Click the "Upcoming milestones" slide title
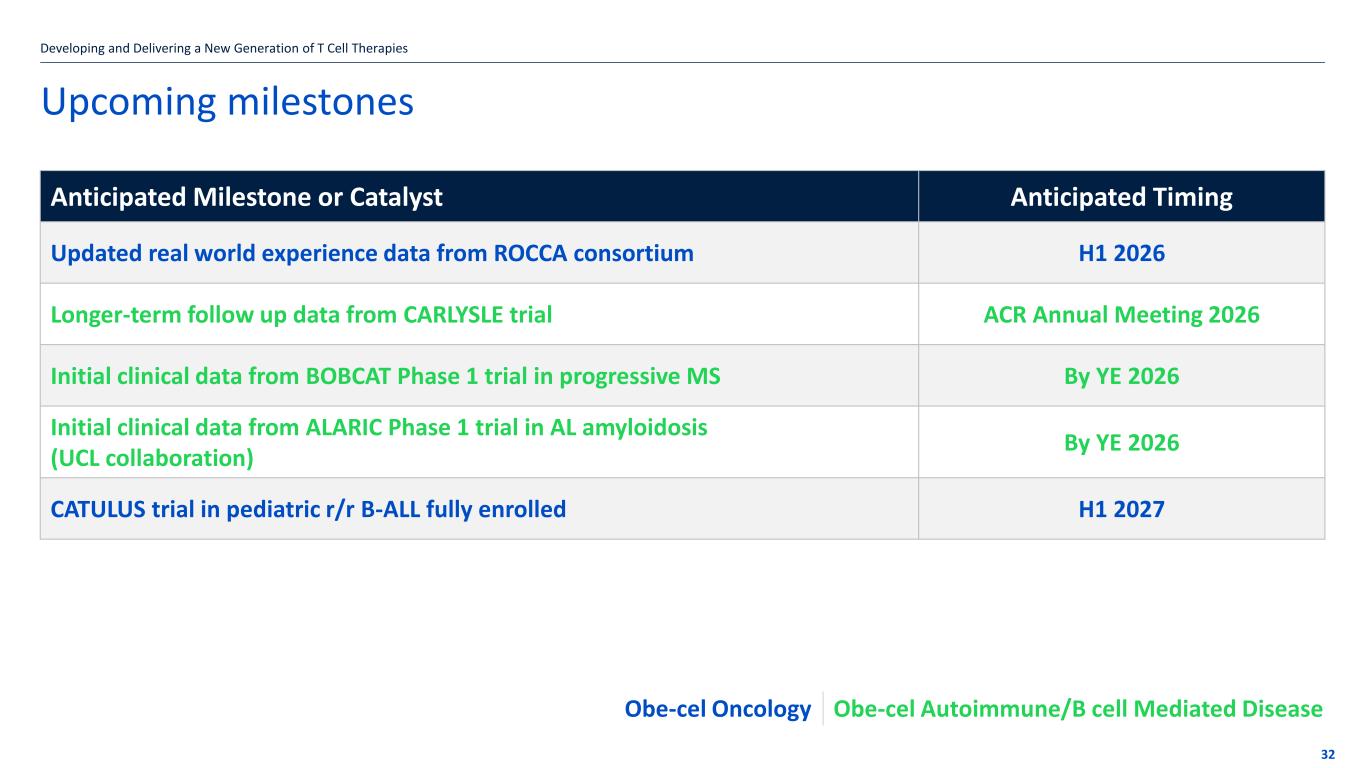 coord(227,102)
